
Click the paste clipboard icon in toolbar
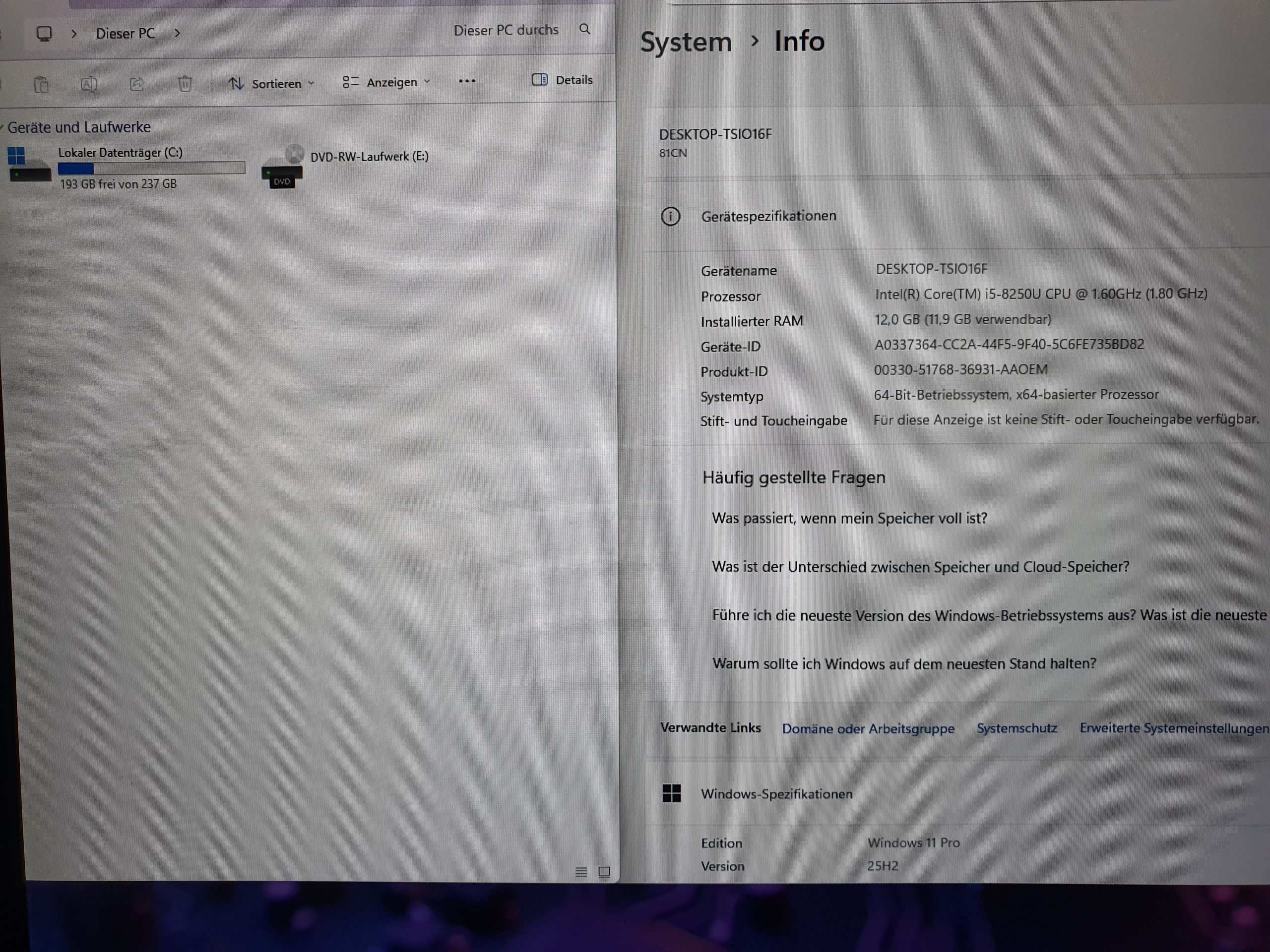pos(41,85)
